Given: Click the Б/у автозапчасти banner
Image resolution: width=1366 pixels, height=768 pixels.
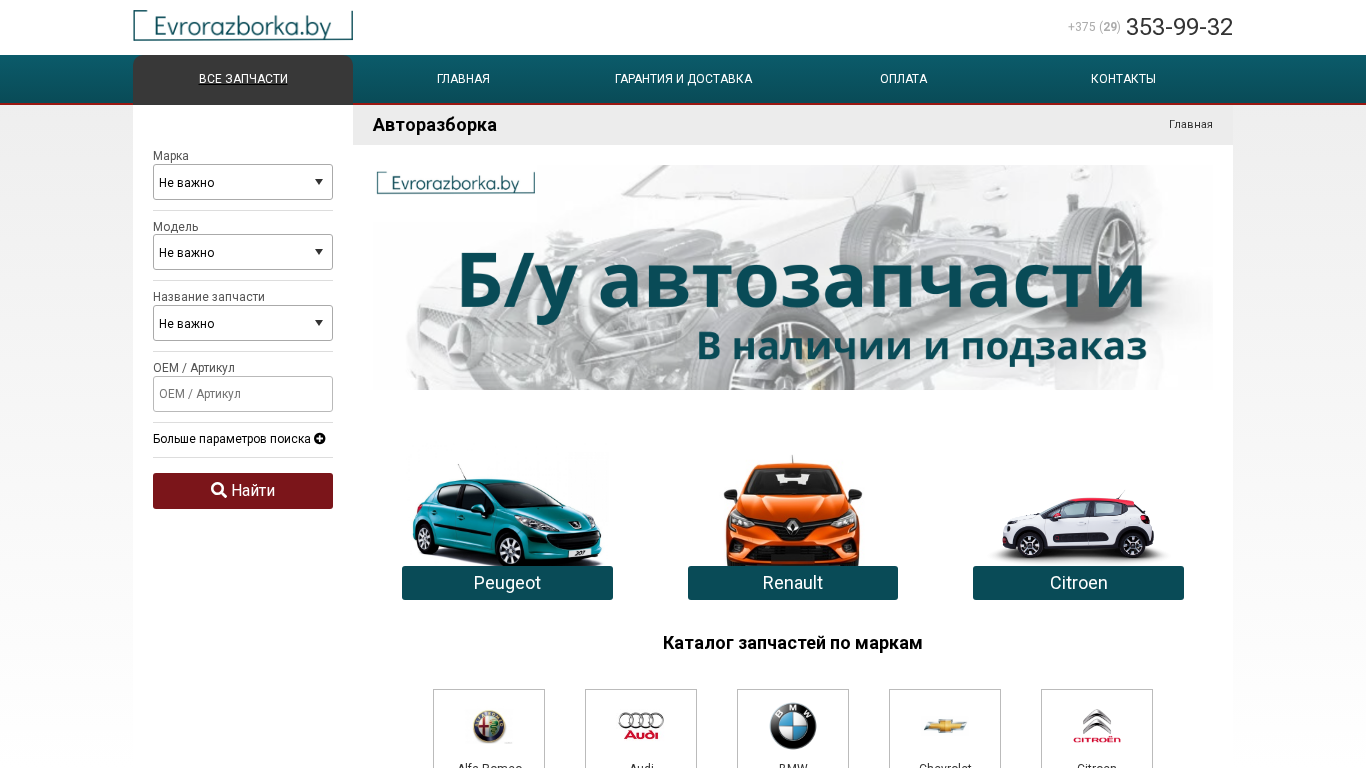Looking at the screenshot, I should point(793,277).
